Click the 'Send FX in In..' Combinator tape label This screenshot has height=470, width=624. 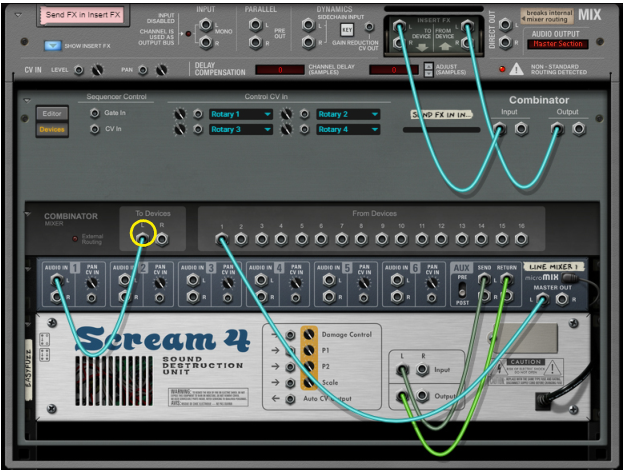(441, 115)
